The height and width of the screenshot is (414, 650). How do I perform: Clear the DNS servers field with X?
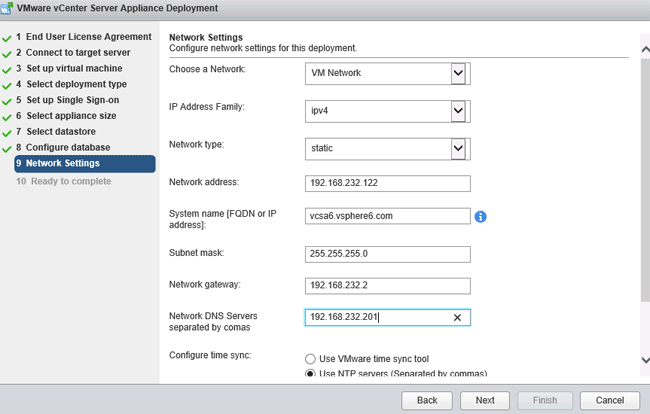(x=457, y=317)
